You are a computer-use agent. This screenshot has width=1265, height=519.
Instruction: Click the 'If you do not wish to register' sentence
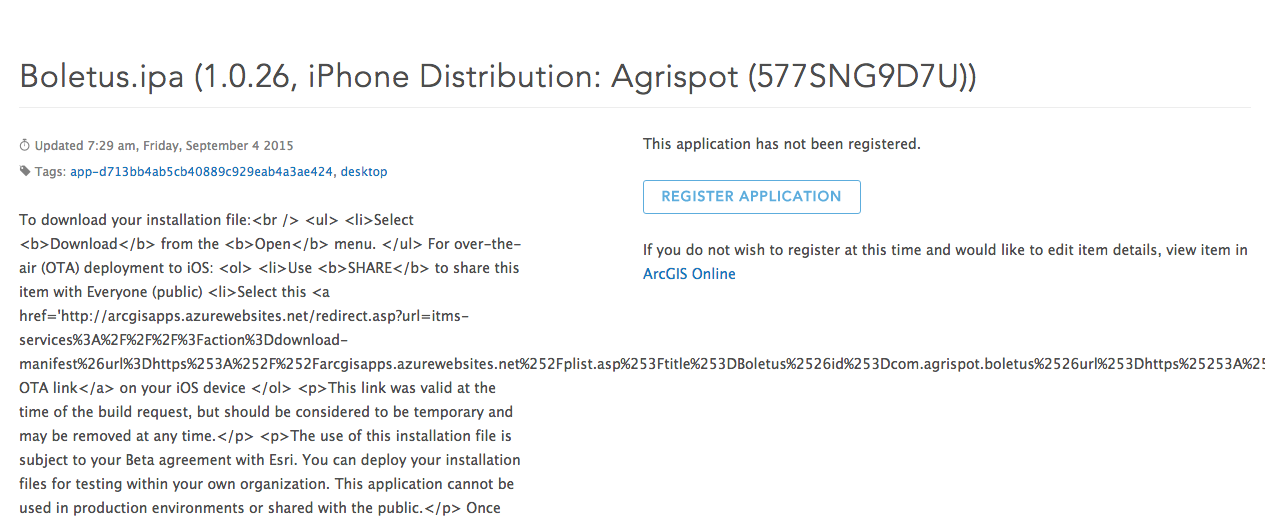click(x=945, y=250)
